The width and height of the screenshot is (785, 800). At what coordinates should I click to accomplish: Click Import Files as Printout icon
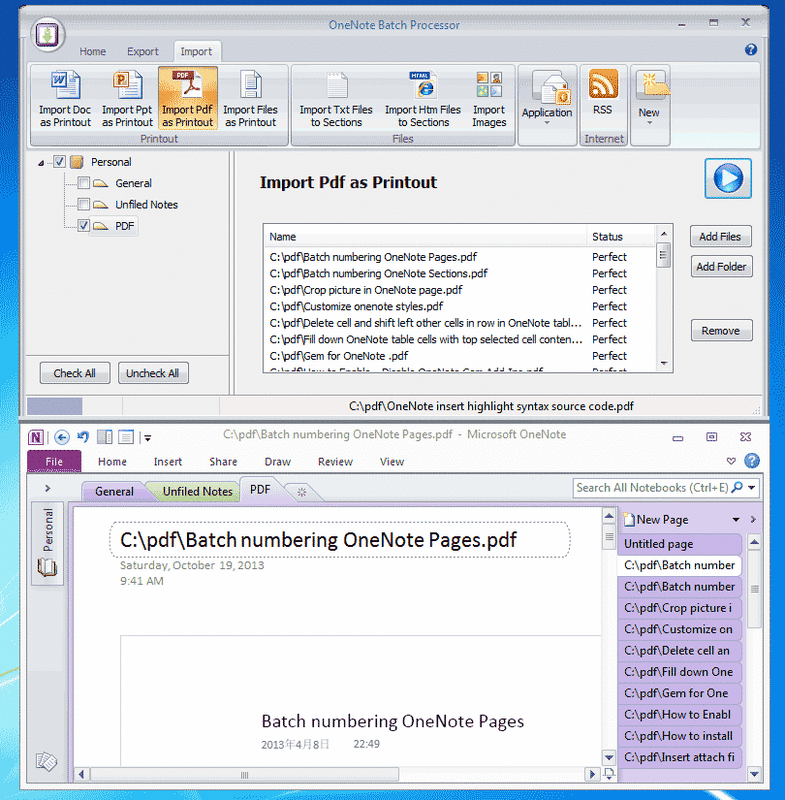tap(250, 99)
